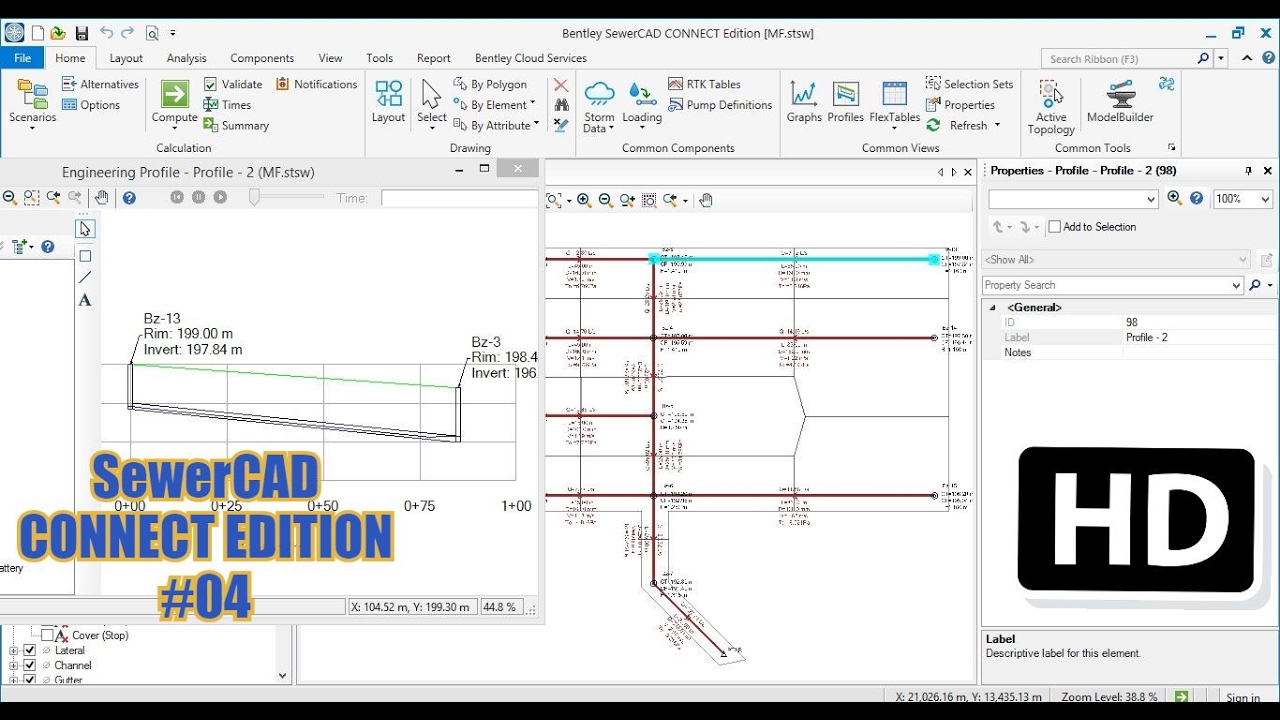Open the Refresh dropdown arrow

[x=997, y=125]
